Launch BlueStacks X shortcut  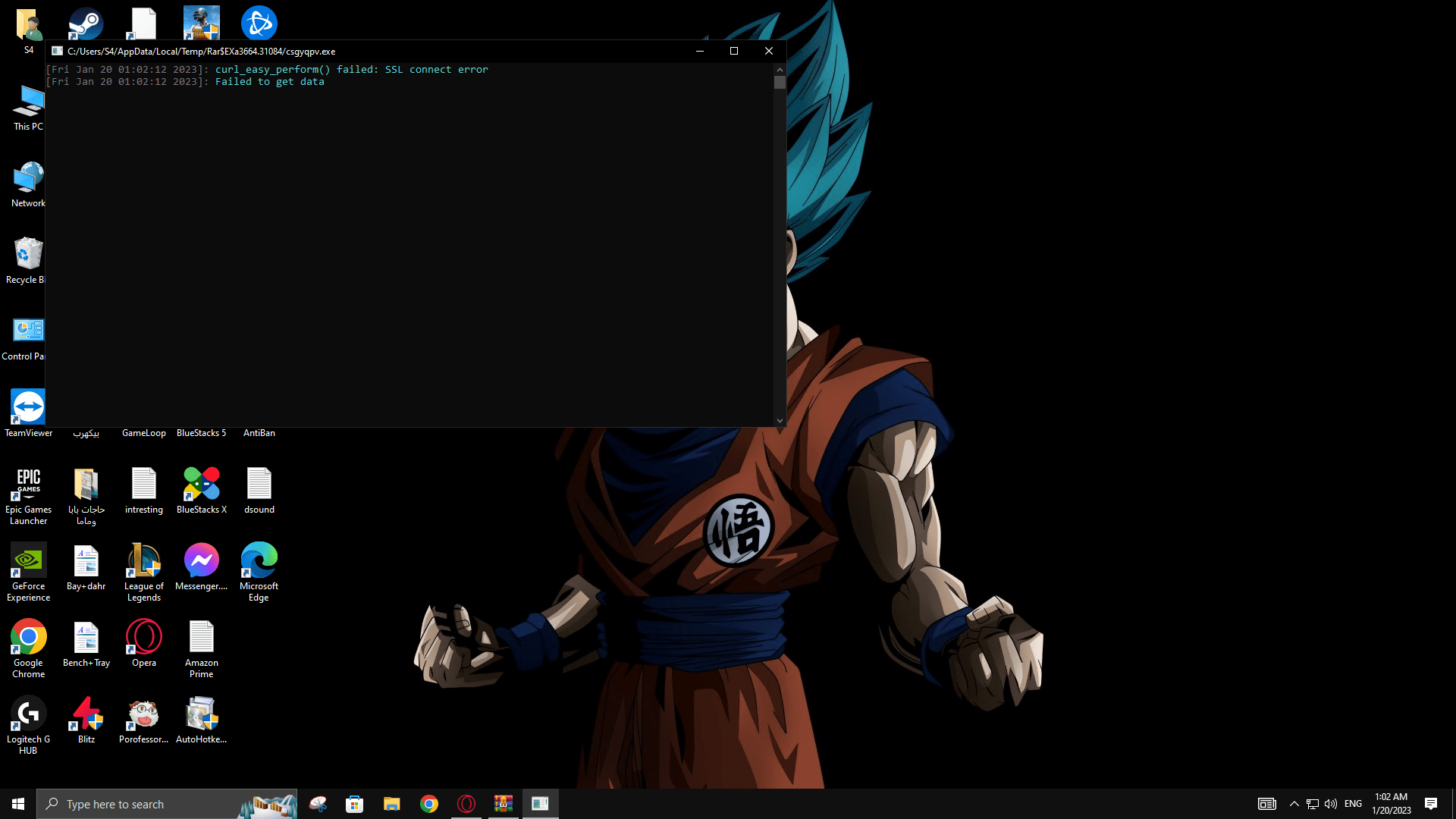[202, 491]
